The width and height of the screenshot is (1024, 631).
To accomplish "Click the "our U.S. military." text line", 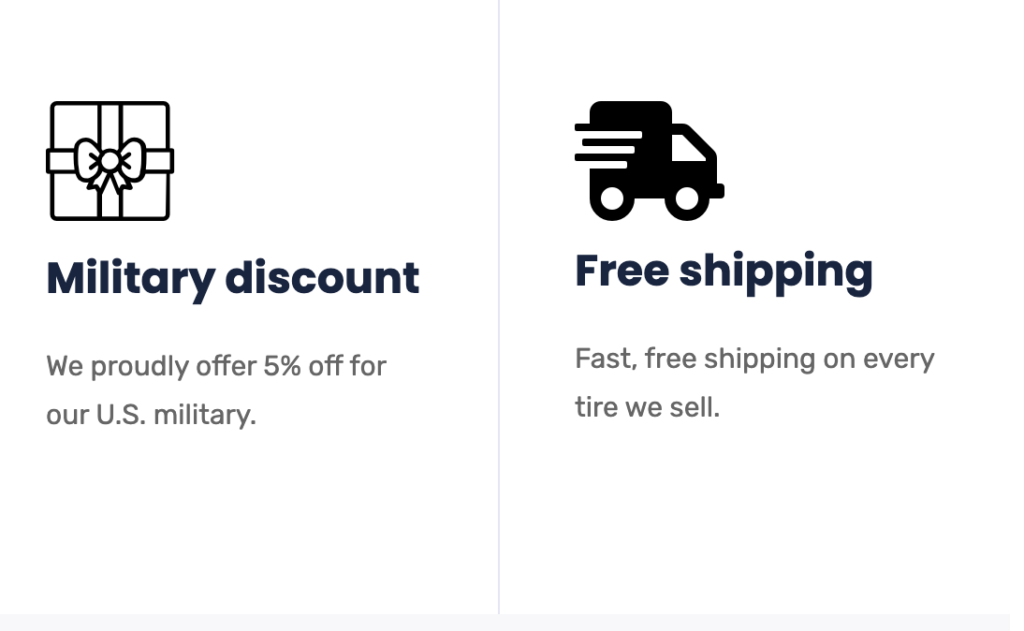I will [151, 415].
